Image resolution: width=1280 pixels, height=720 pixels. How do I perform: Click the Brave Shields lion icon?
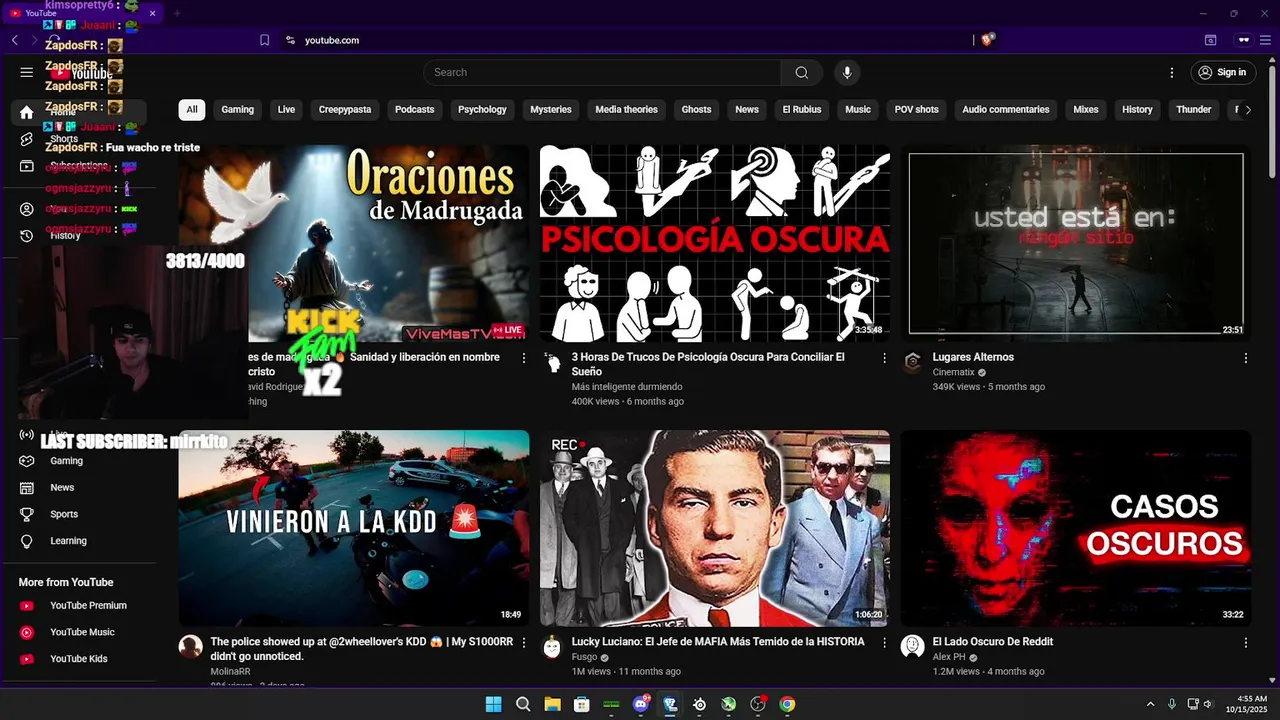click(x=988, y=40)
